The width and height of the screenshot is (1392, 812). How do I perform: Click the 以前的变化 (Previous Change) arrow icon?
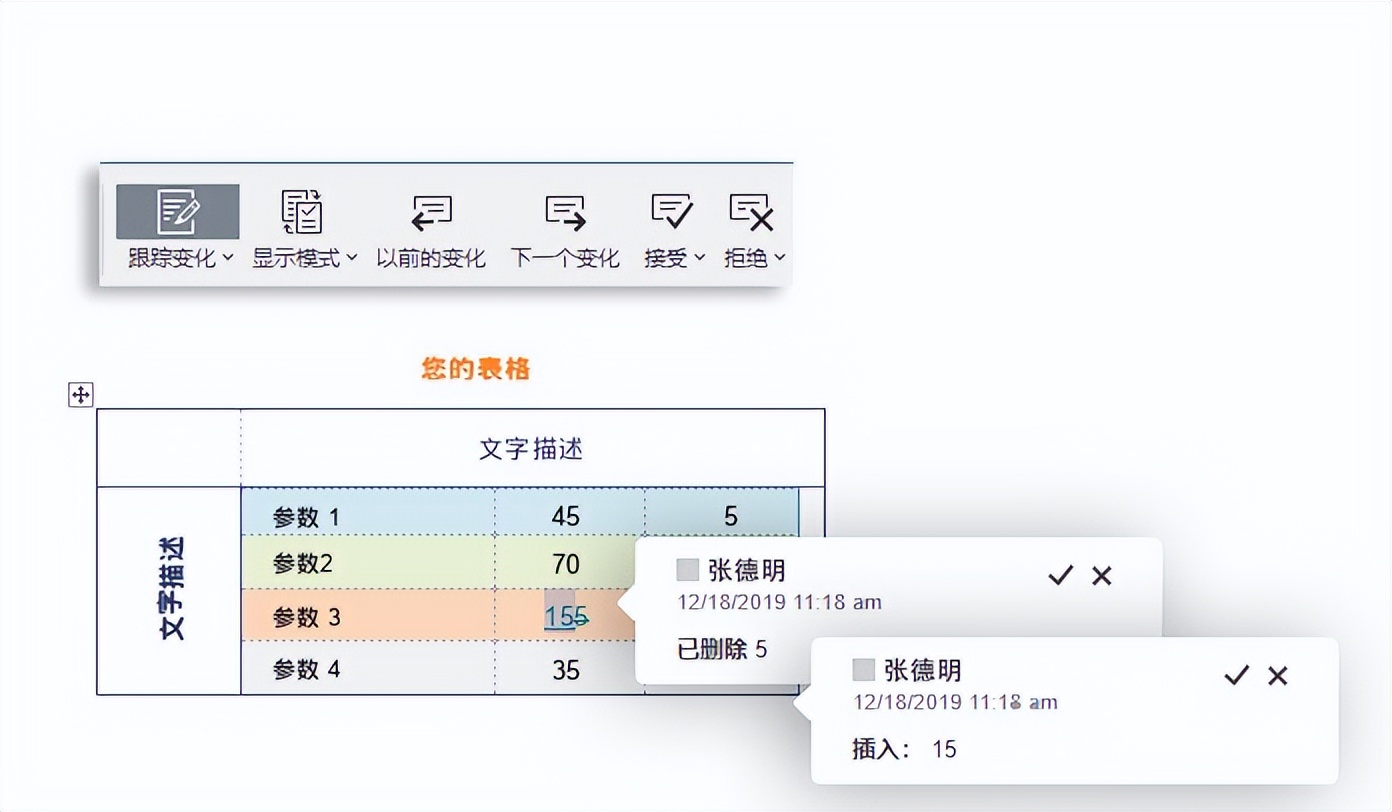click(x=430, y=211)
